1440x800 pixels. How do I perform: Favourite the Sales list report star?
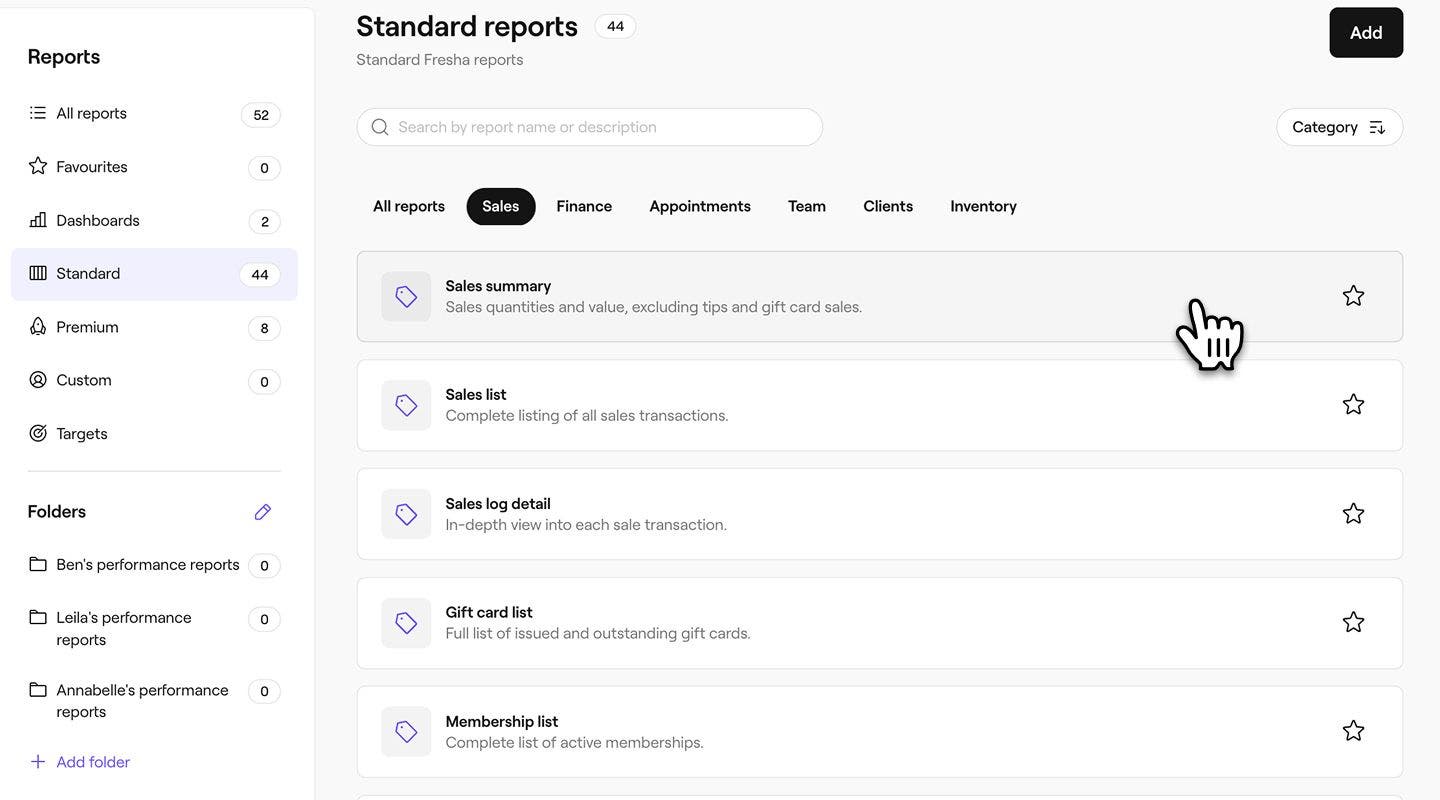1353,404
